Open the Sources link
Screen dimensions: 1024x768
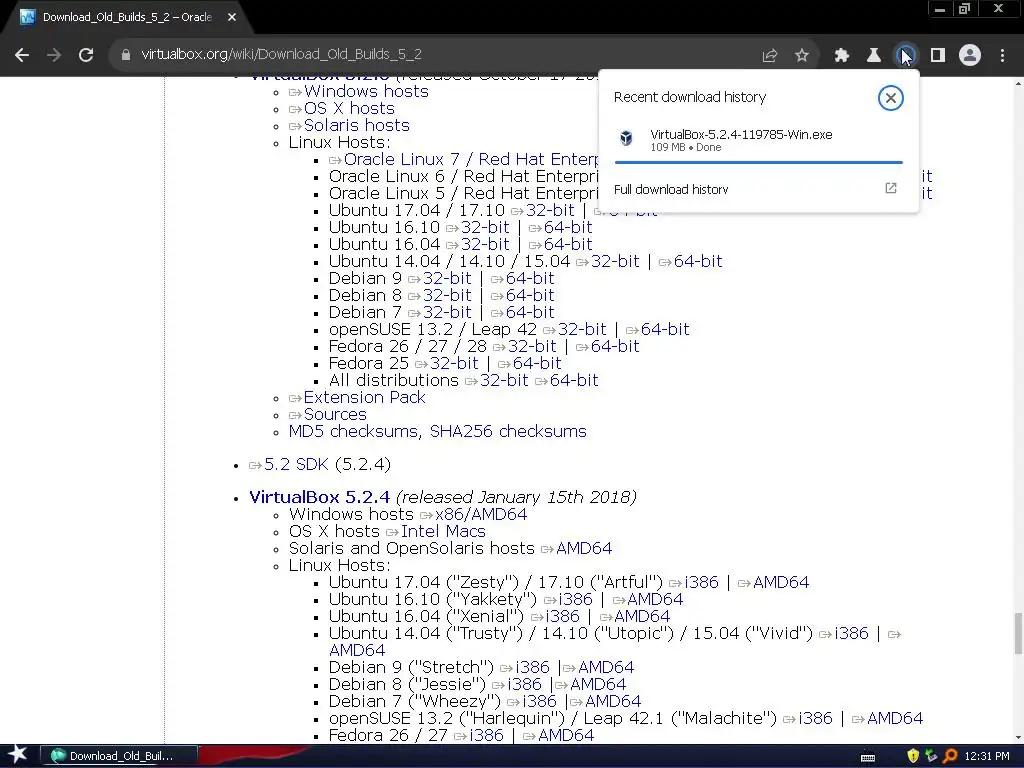(x=335, y=414)
